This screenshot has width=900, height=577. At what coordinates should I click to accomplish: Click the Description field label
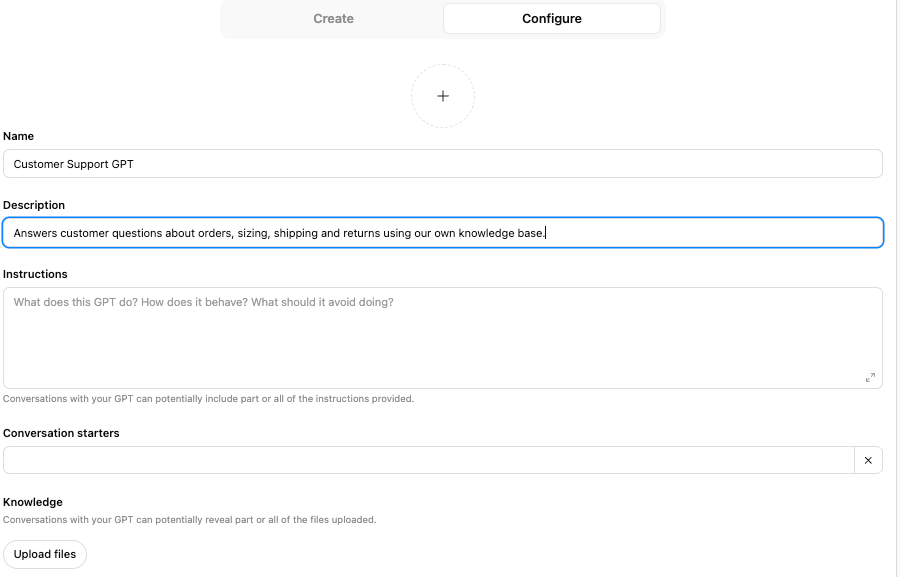click(34, 205)
